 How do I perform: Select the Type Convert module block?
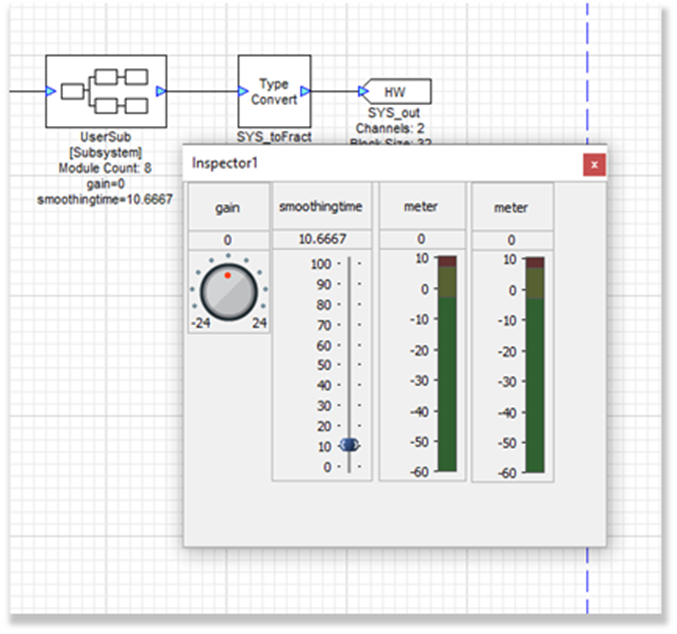coord(273,91)
